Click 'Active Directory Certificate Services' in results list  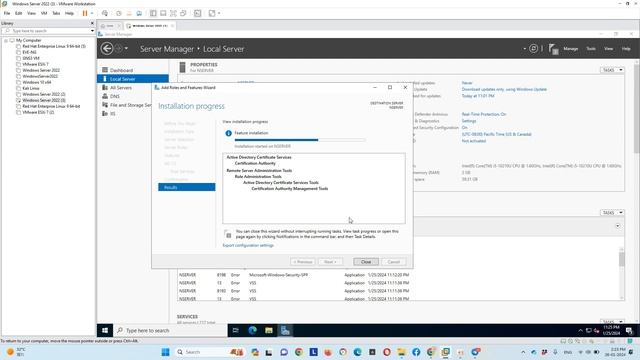tap(259, 157)
